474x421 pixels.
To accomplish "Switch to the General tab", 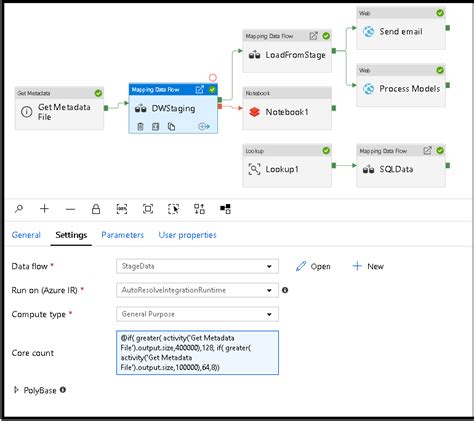I will coord(26,235).
